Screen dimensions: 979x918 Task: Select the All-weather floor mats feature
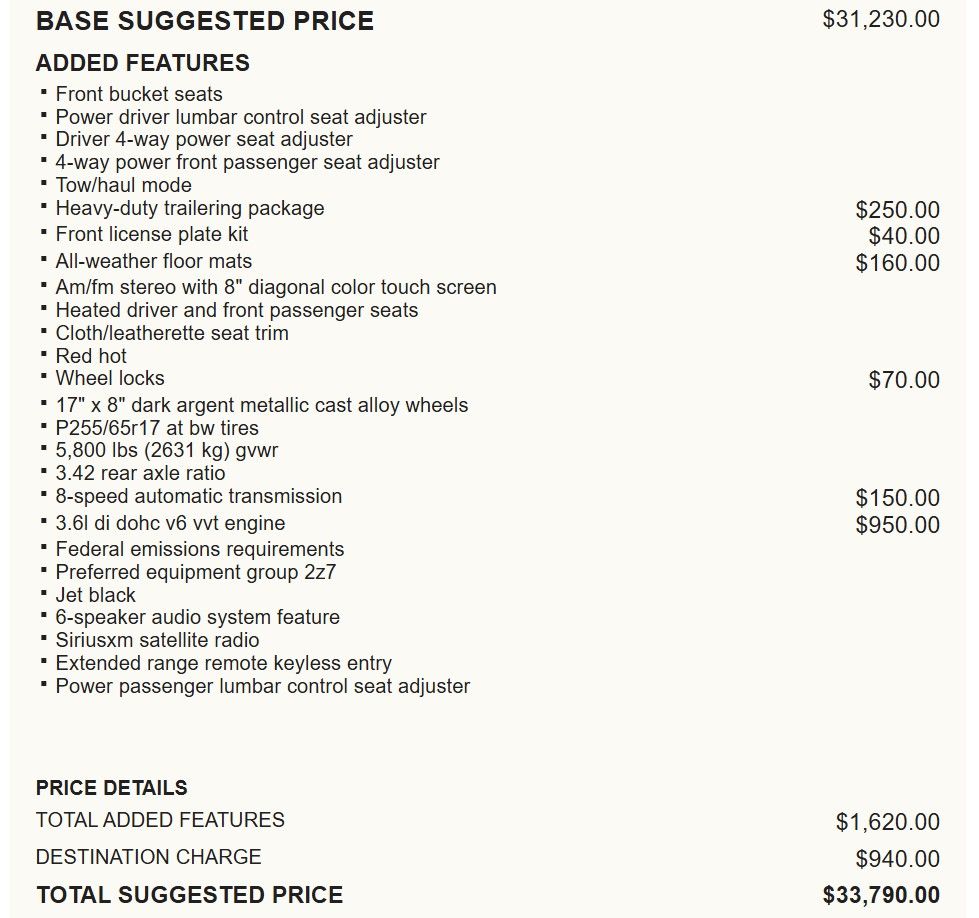[x=153, y=261]
